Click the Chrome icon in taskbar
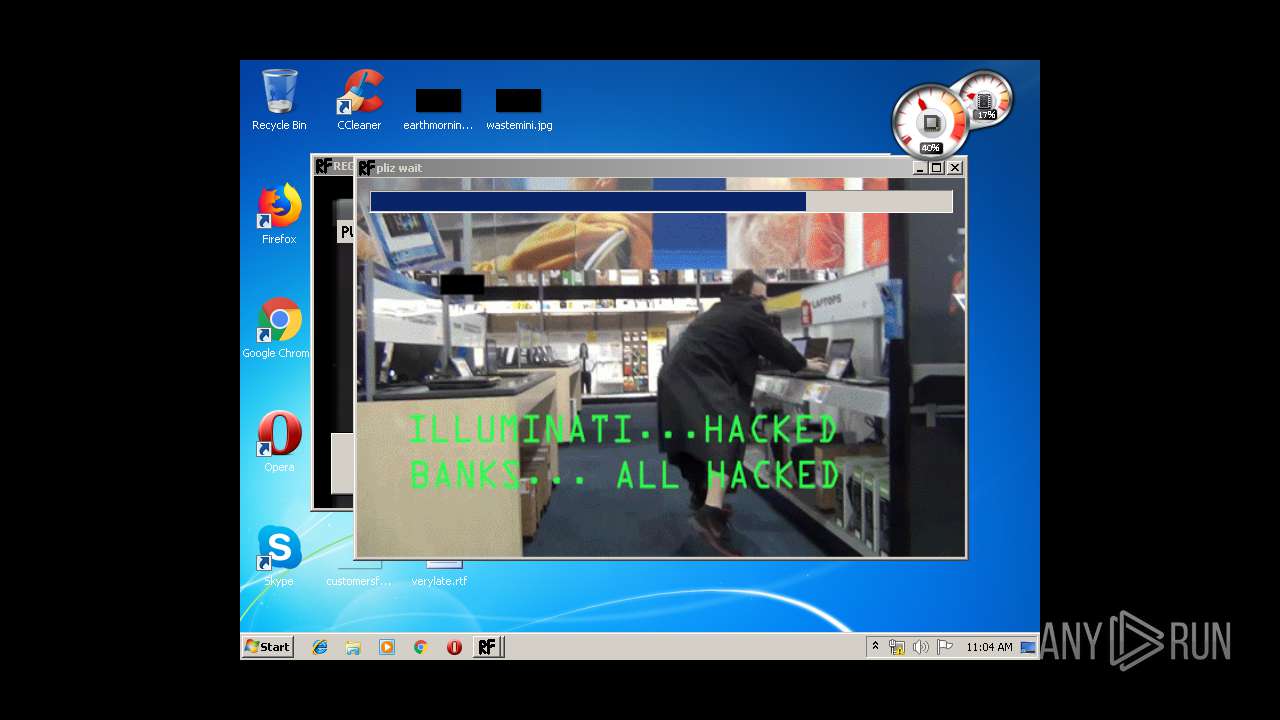1280x720 pixels. pyautogui.click(x=420, y=647)
